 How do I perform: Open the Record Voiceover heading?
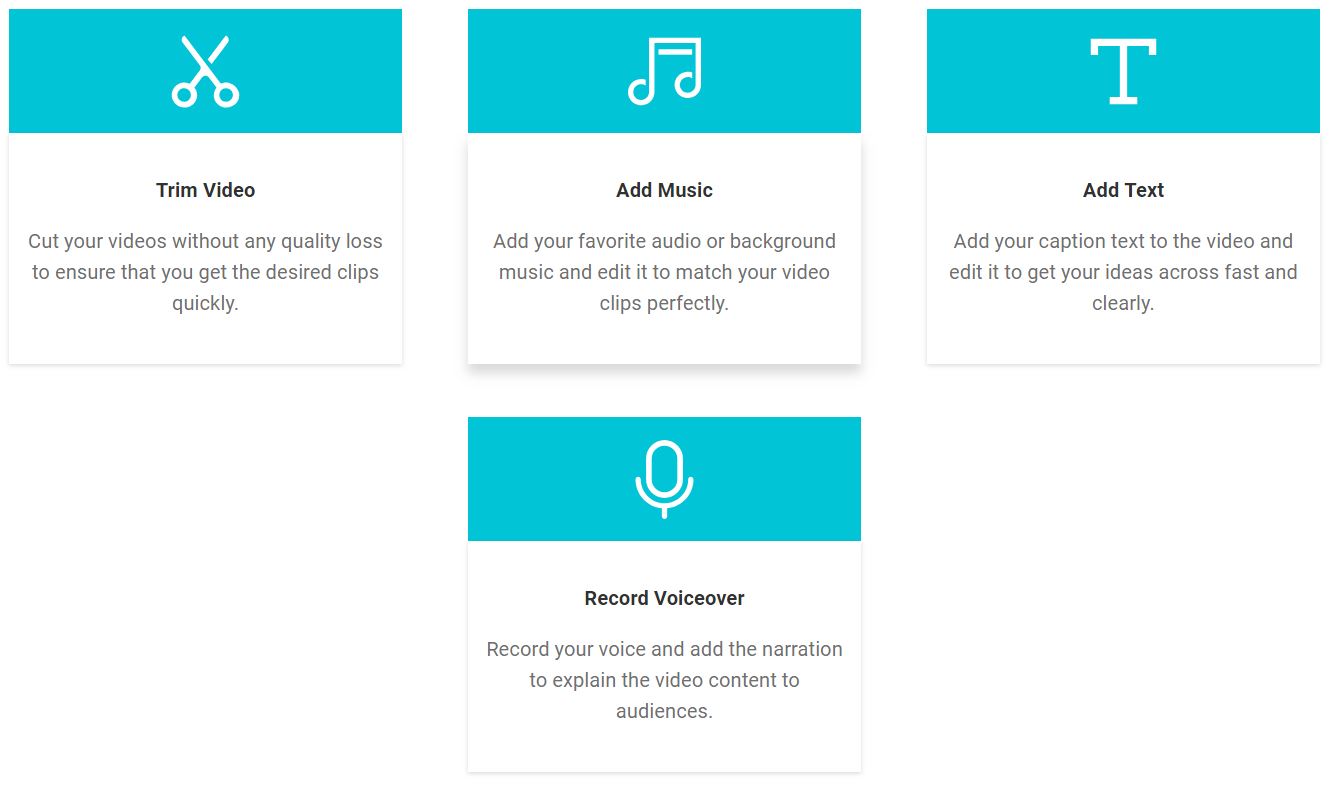664,598
